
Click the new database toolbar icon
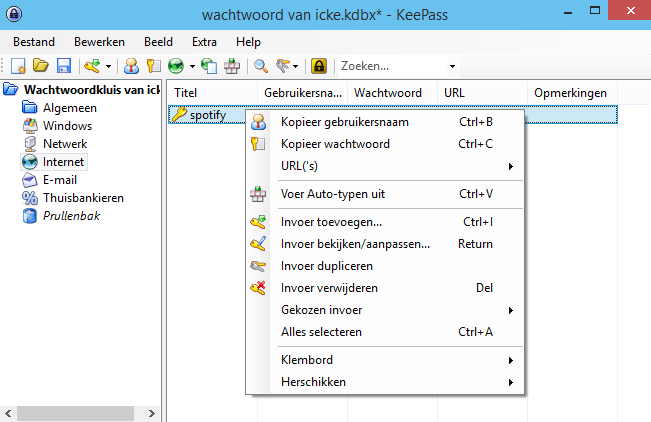click(18, 66)
